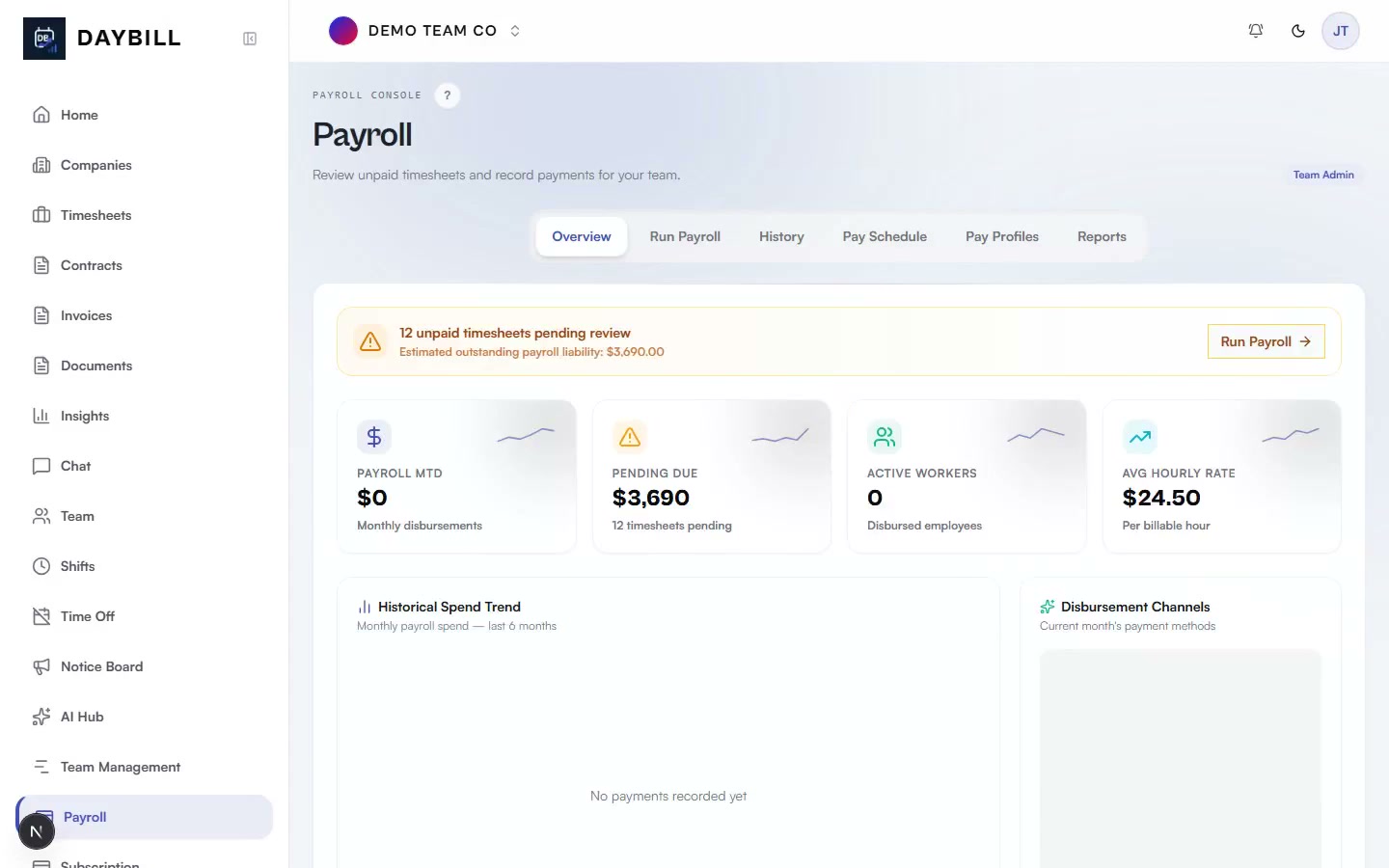View Insights analytics
The height and width of the screenshot is (868, 1389).
(x=145, y=416)
